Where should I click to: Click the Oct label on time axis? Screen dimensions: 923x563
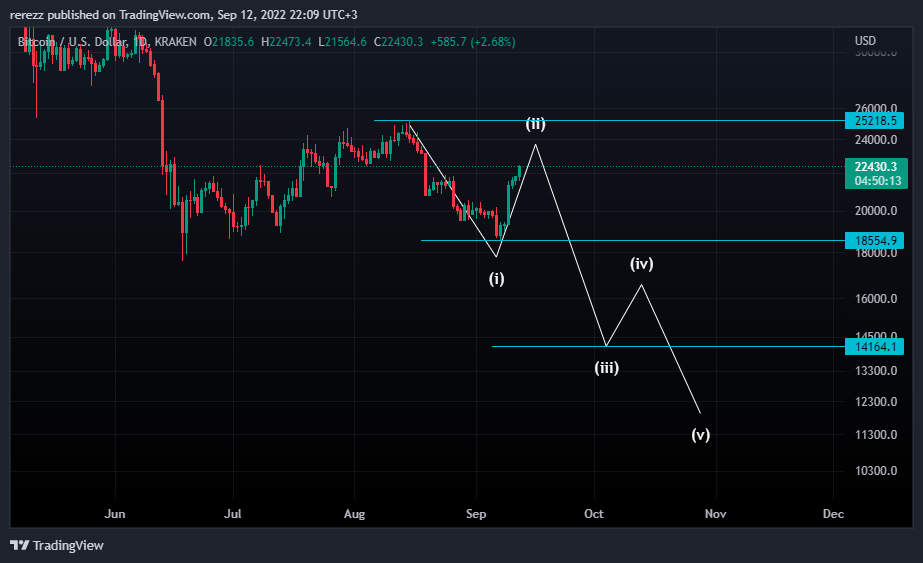pos(594,514)
